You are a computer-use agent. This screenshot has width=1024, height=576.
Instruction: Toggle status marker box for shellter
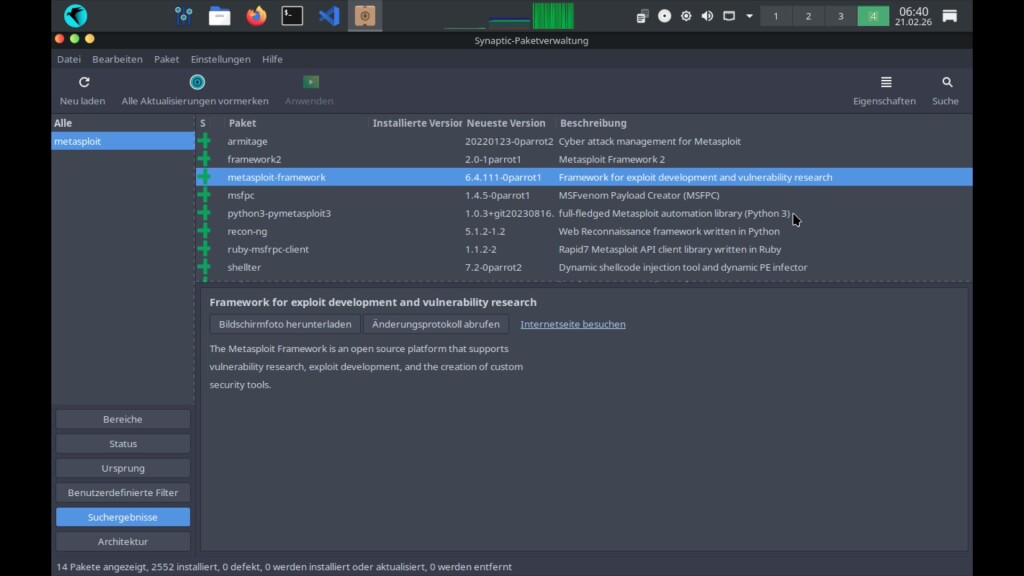[205, 268]
